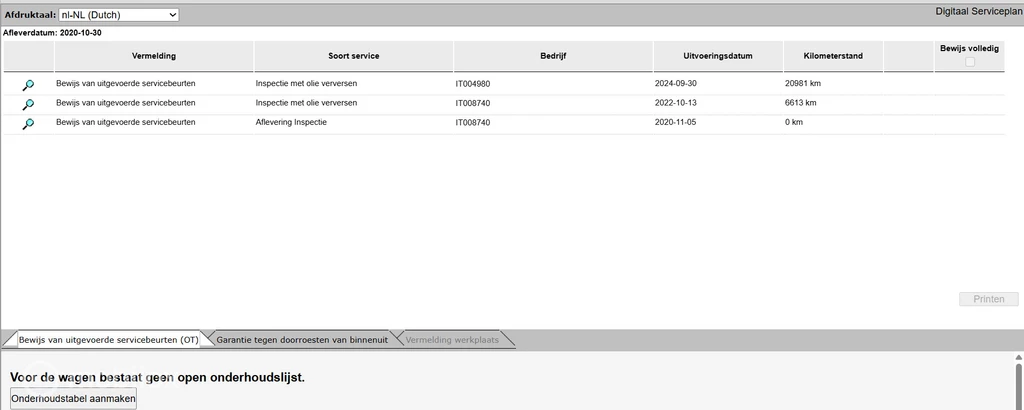Viewport: 1024px width, 410px height.
Task: Select the Bedrijf column header
Action: pos(553,56)
